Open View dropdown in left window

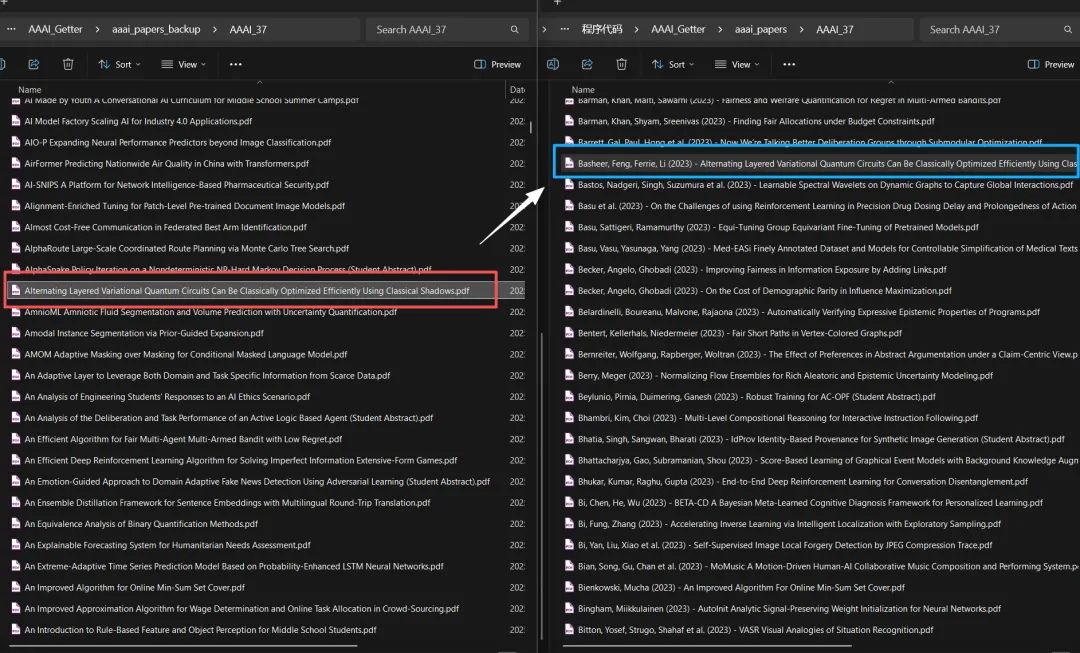click(183, 64)
